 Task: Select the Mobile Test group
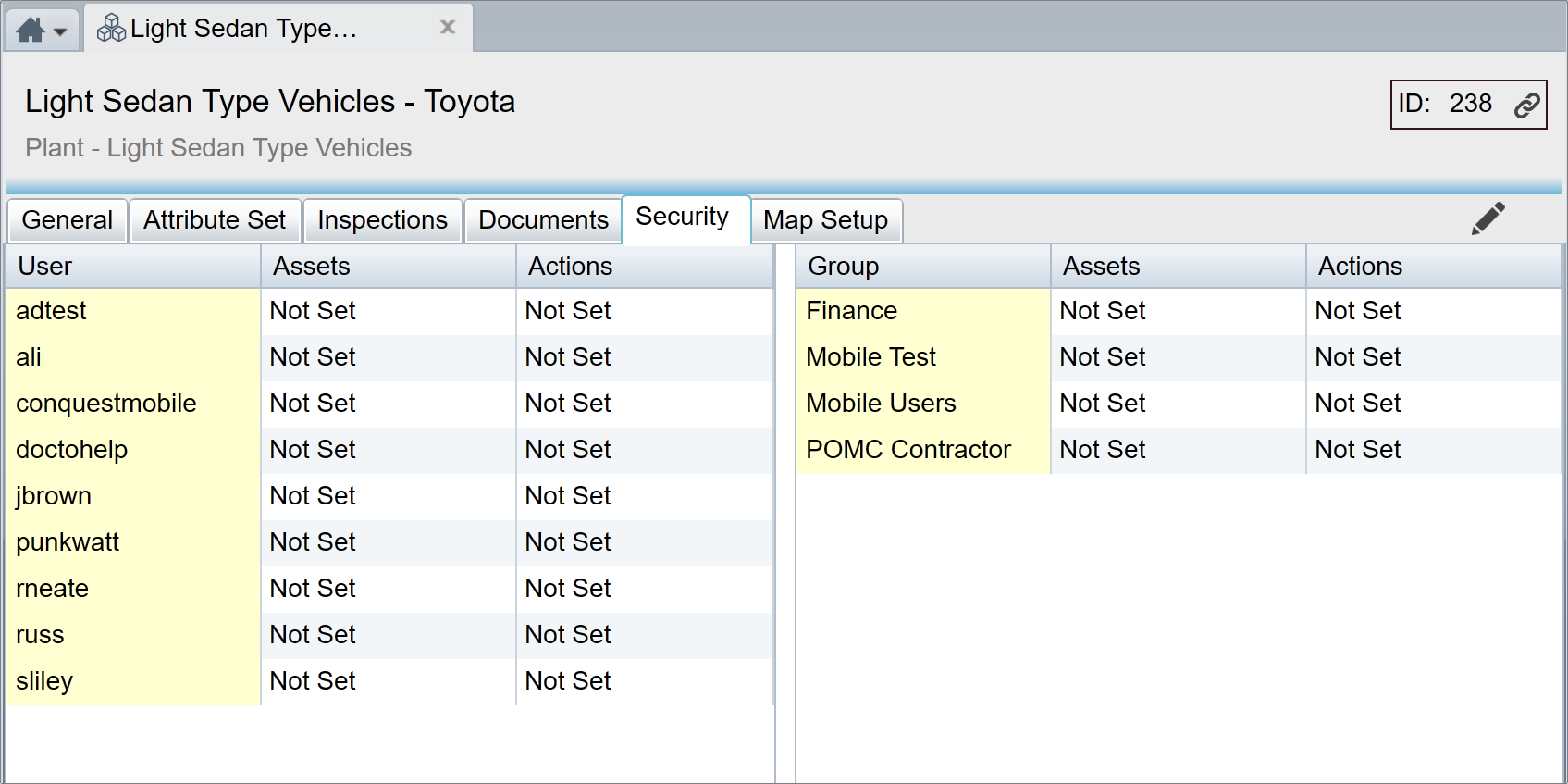tap(923, 358)
